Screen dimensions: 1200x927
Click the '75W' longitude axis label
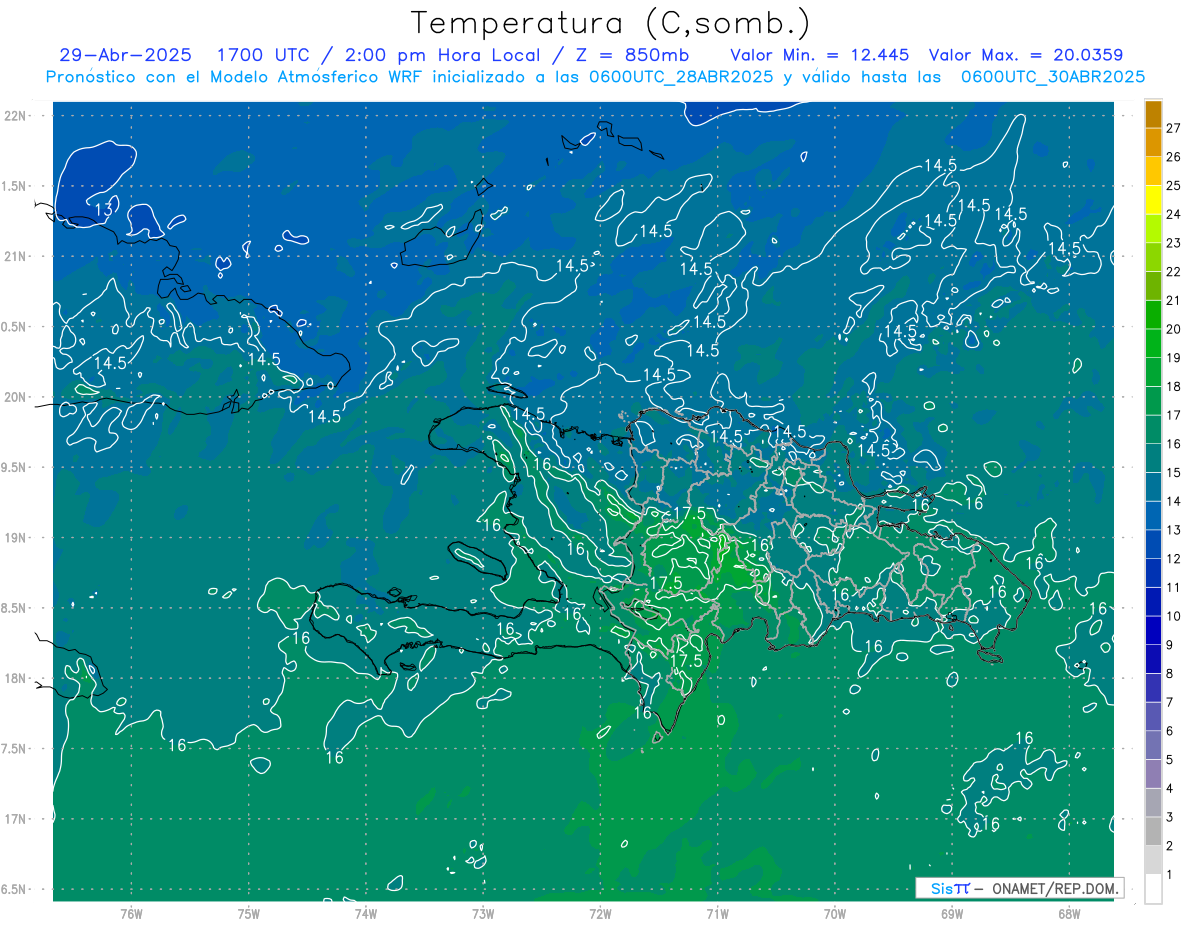pyautogui.click(x=248, y=913)
